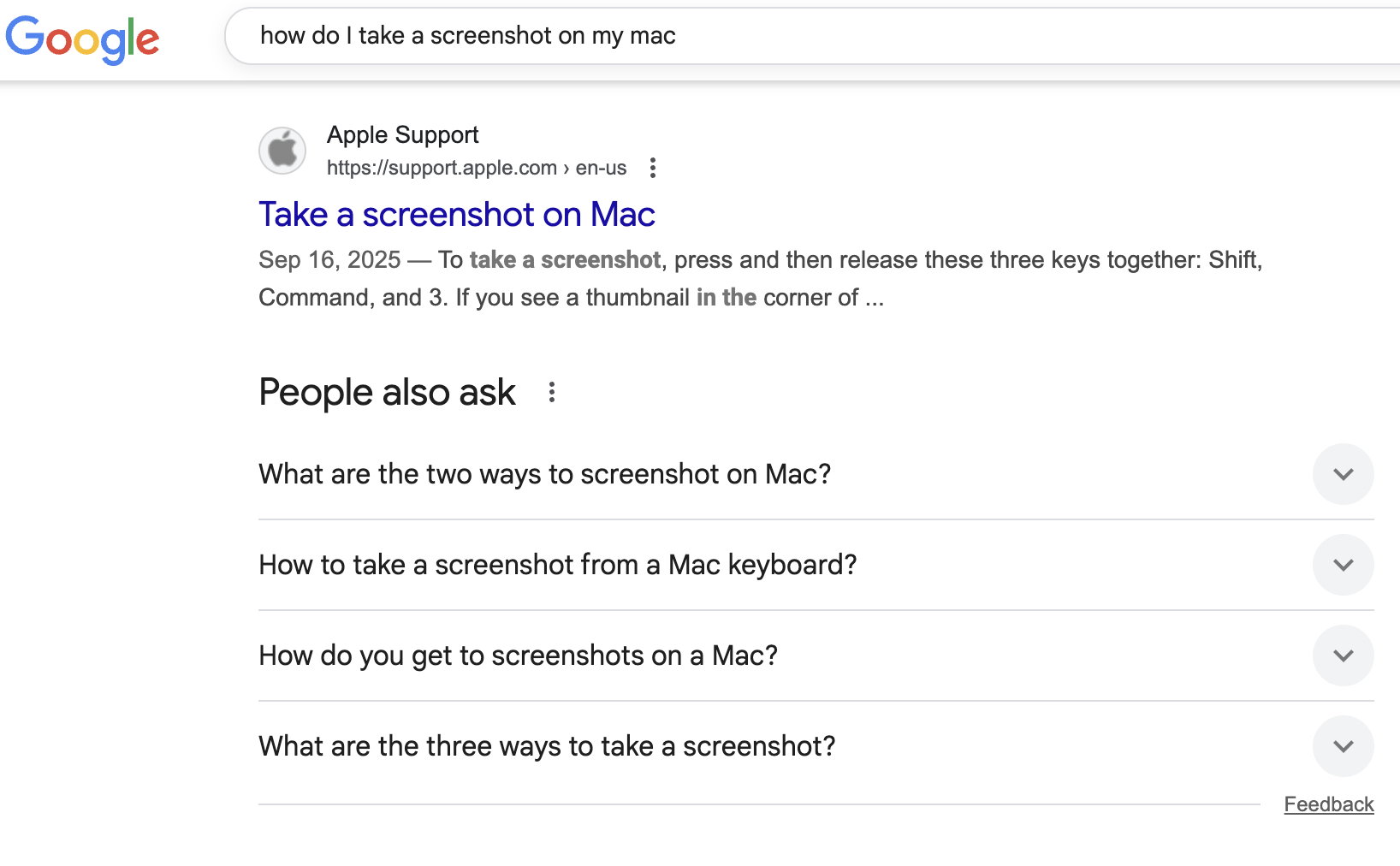This screenshot has height=866, width=1400.
Task: Click the Apple Support favicon
Action: click(x=282, y=151)
